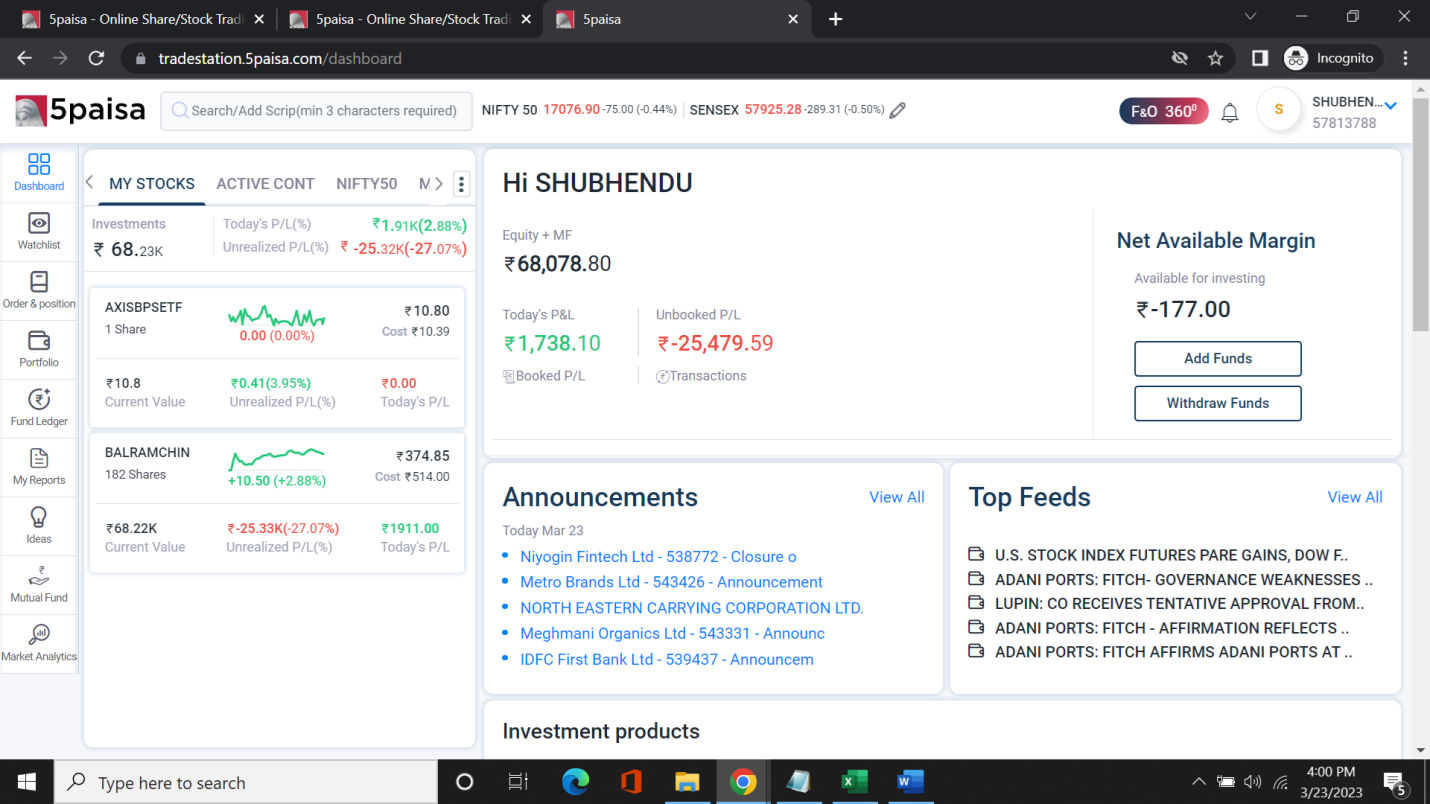Click View All in Top Feeds

tap(1355, 497)
